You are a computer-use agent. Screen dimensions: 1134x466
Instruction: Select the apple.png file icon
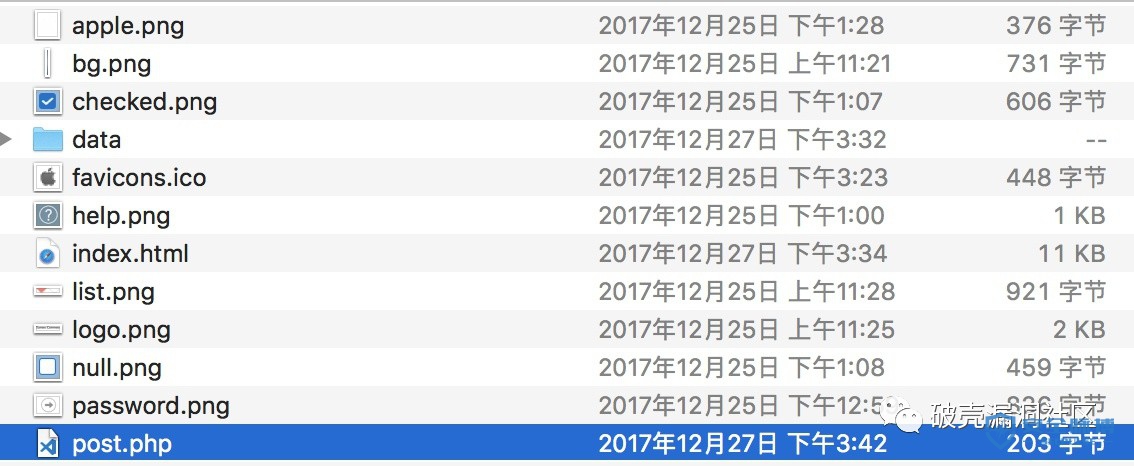point(48,26)
